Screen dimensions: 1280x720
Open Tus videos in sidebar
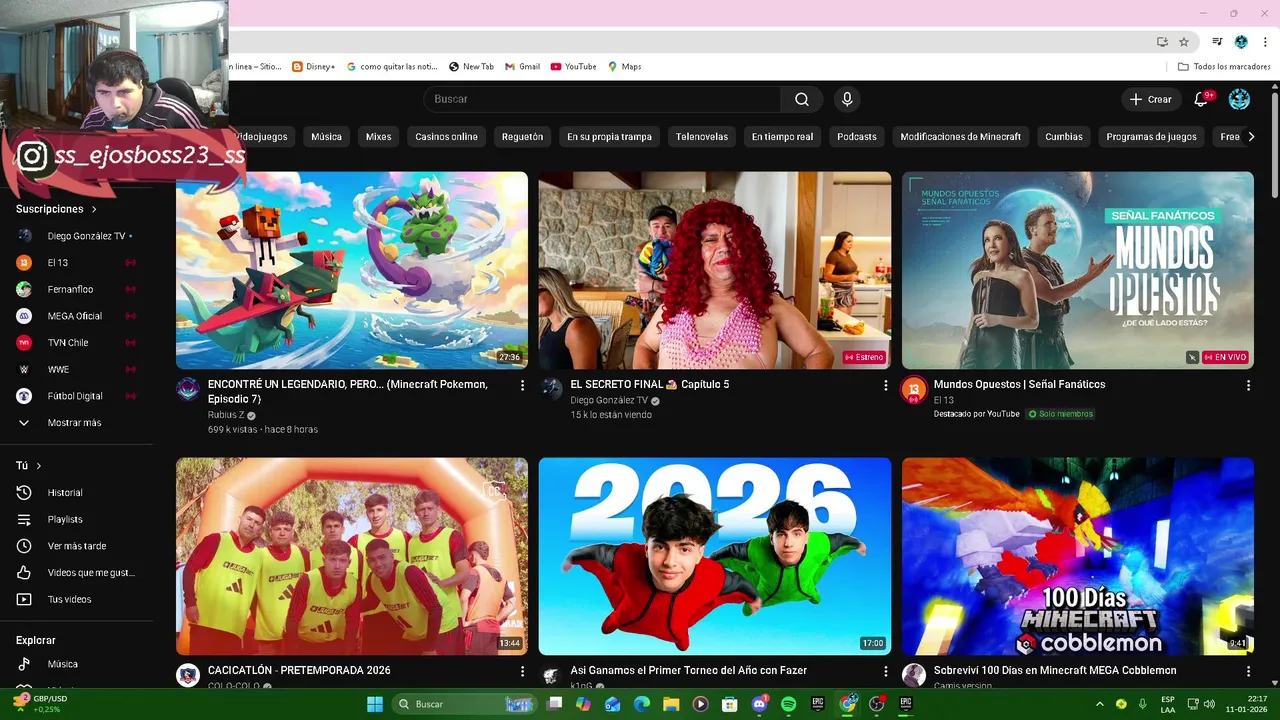[76, 599]
